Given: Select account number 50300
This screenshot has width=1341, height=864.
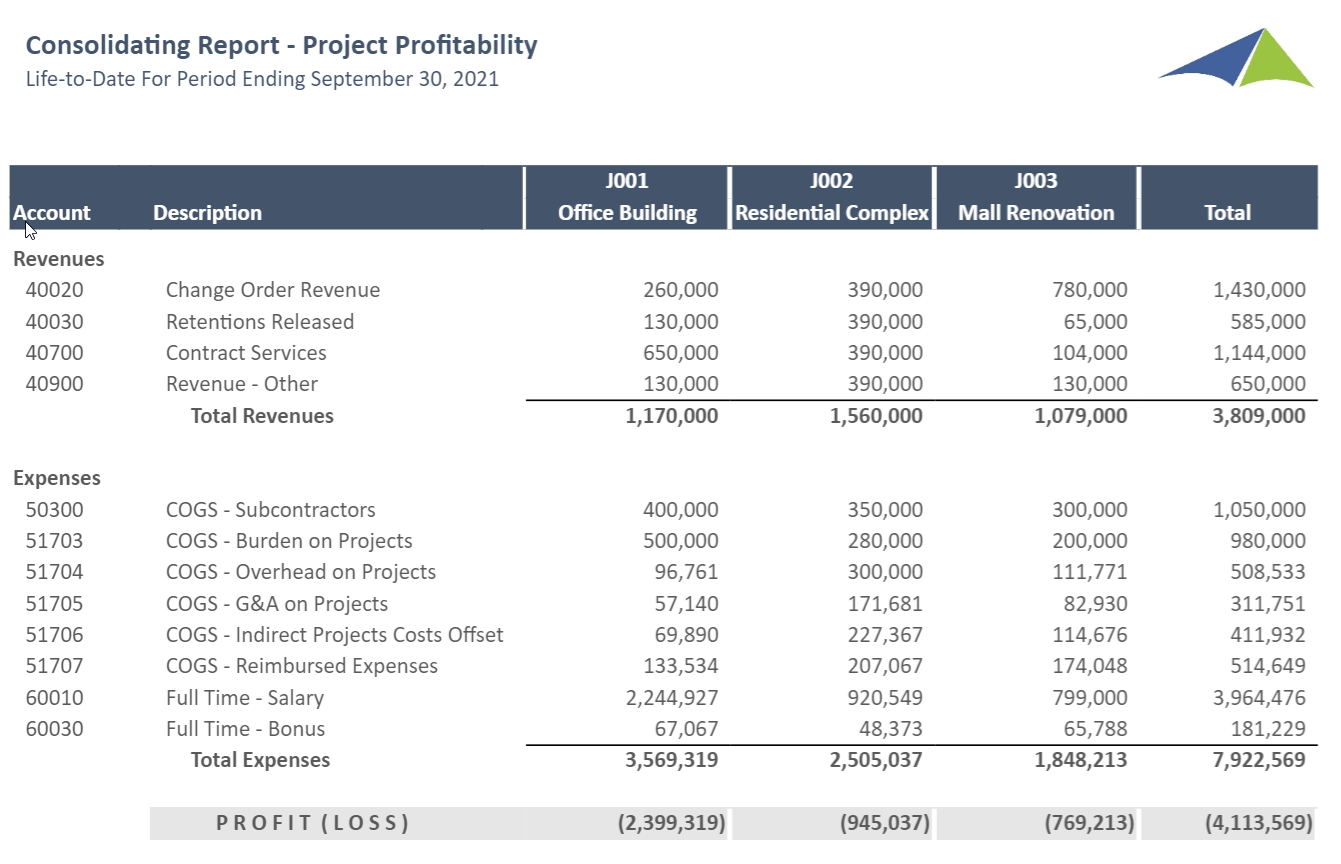Looking at the screenshot, I should click(55, 510).
